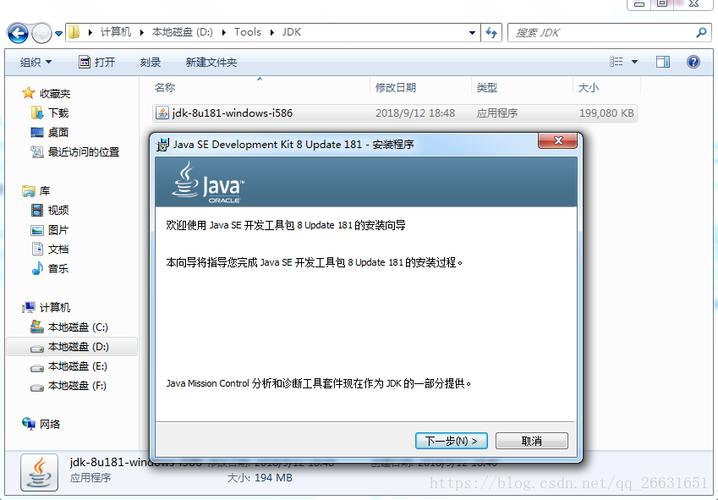The width and height of the screenshot is (718, 500).
Task: Sort by the 大小 column header
Action: 607,87
